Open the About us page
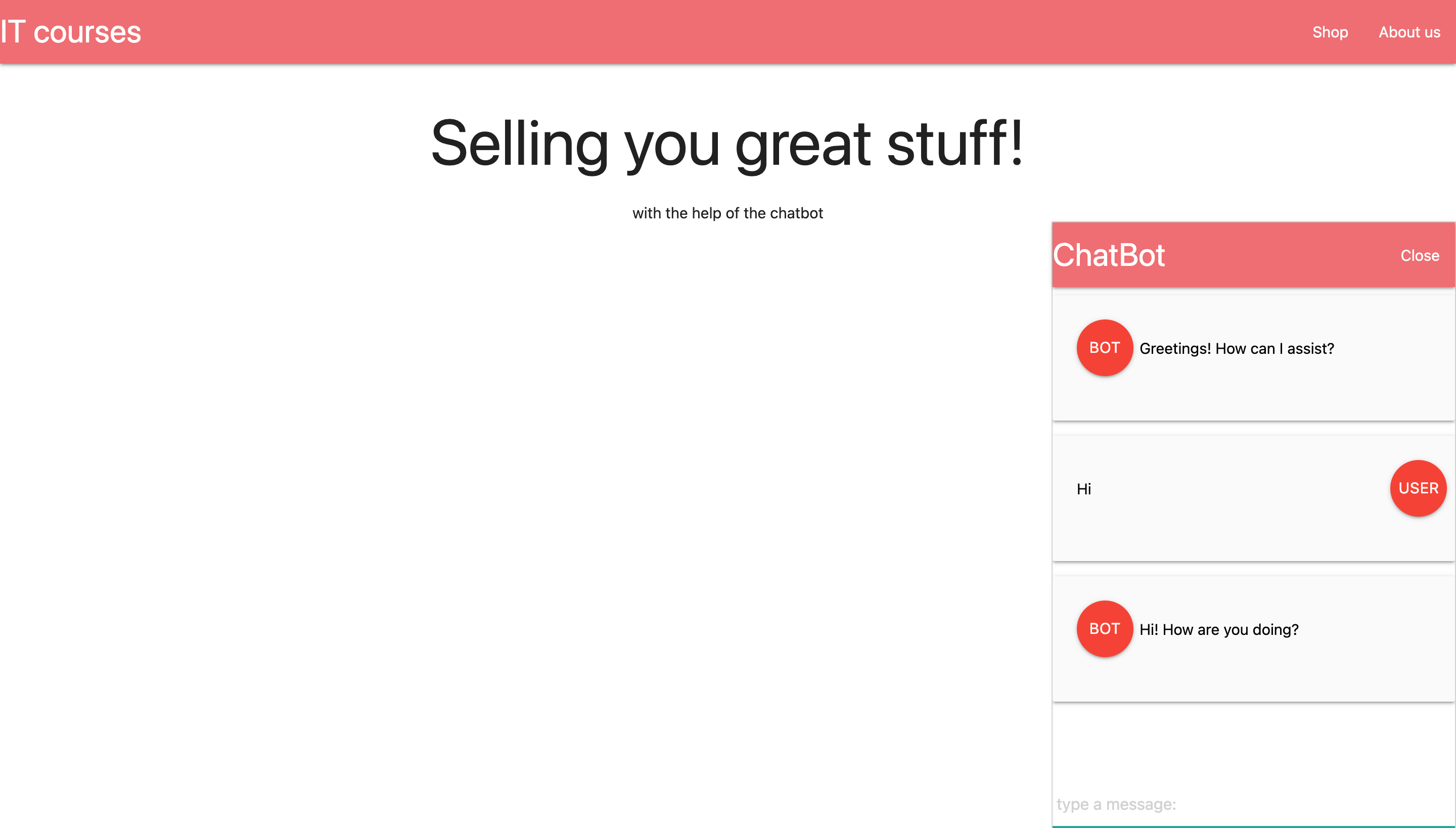This screenshot has height=828, width=1456. 1409,32
